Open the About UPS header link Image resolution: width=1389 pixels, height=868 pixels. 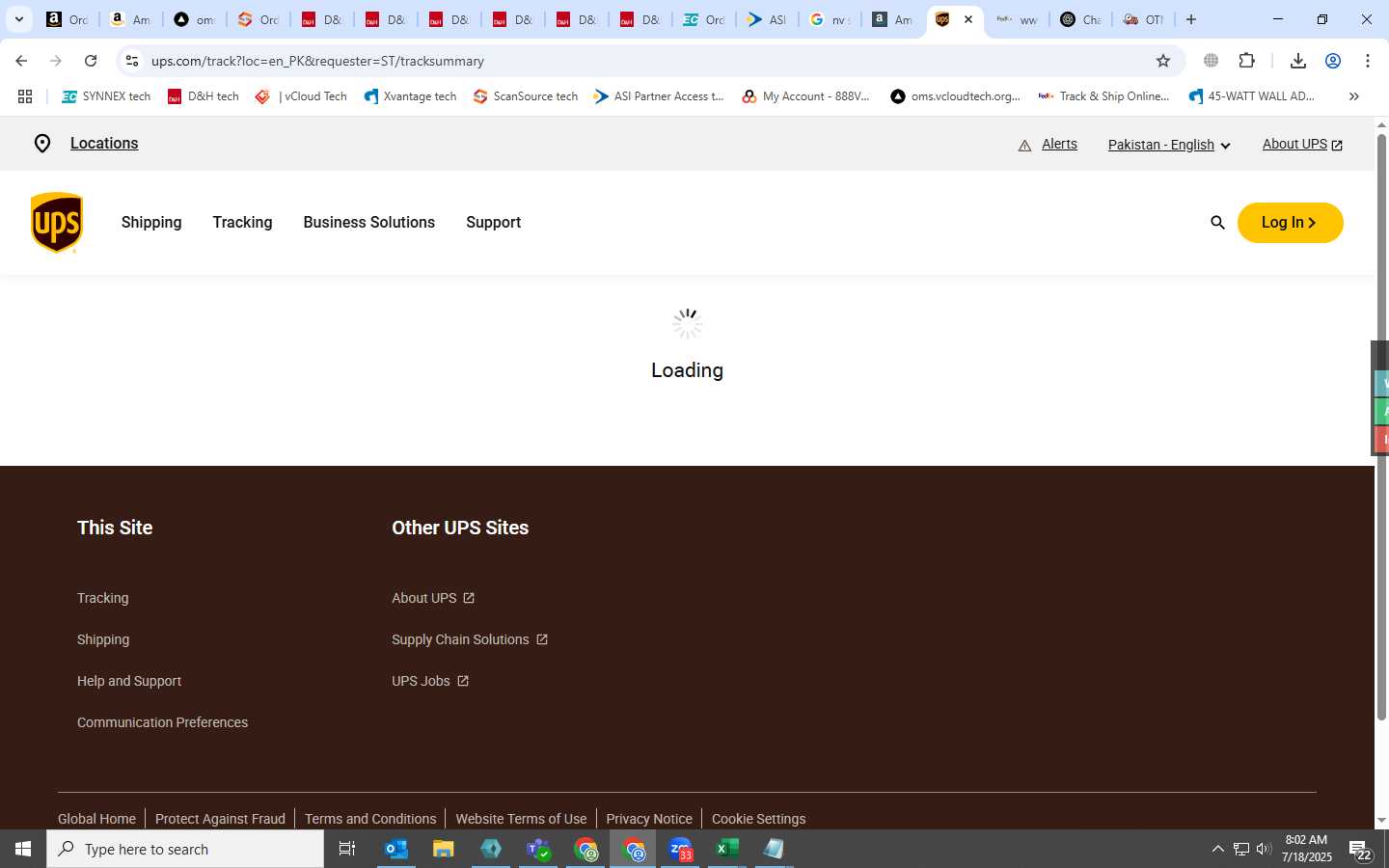[x=1302, y=145]
